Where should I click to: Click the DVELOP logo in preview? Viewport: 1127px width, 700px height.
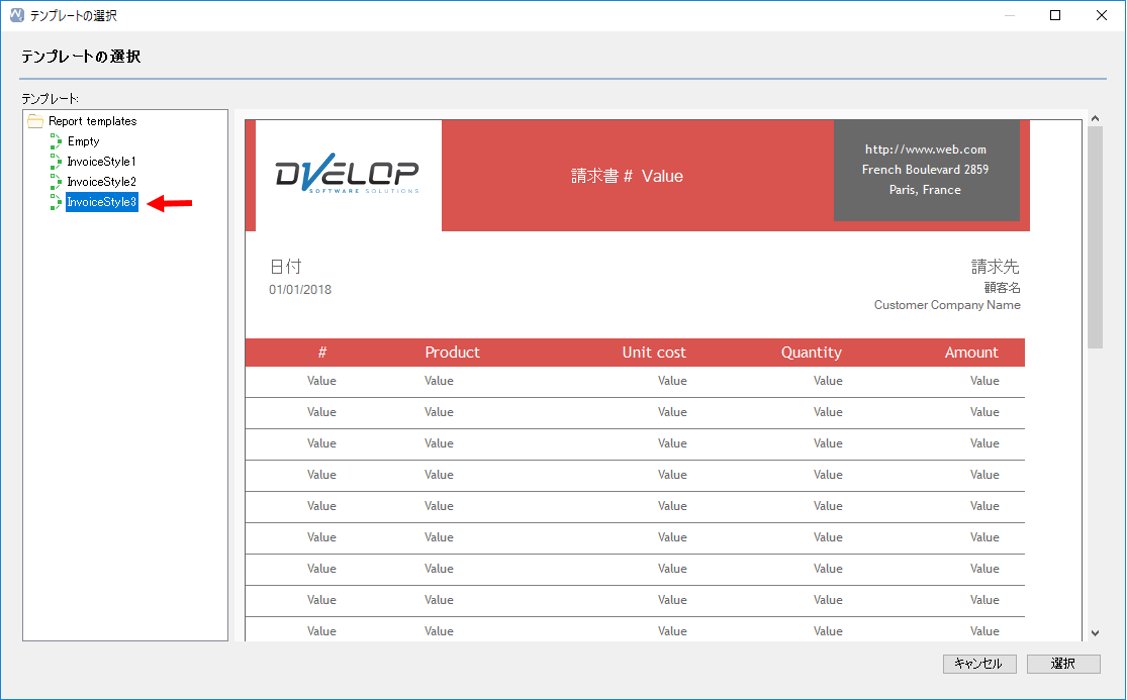(347, 176)
